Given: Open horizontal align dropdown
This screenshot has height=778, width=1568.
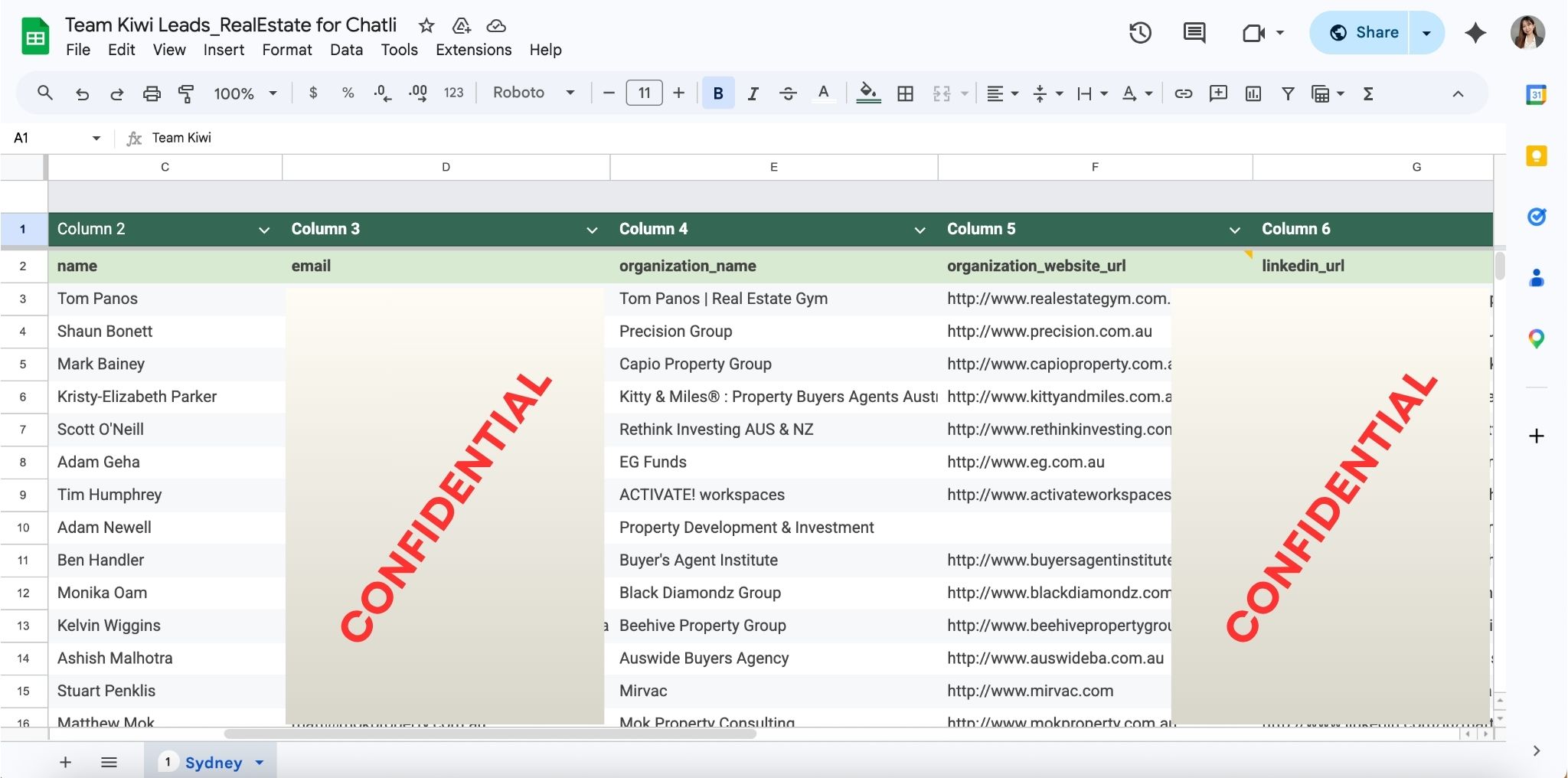Looking at the screenshot, I should coord(1002,93).
